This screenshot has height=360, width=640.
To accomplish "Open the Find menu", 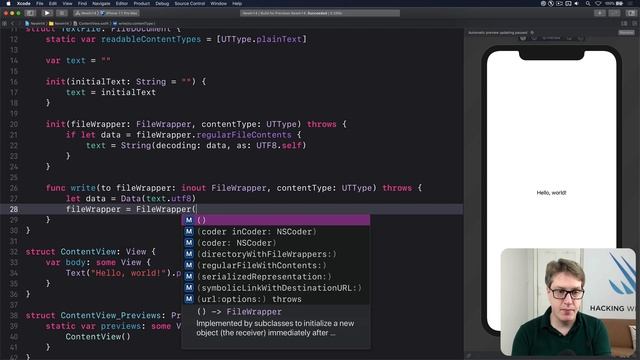I will coord(82,3).
